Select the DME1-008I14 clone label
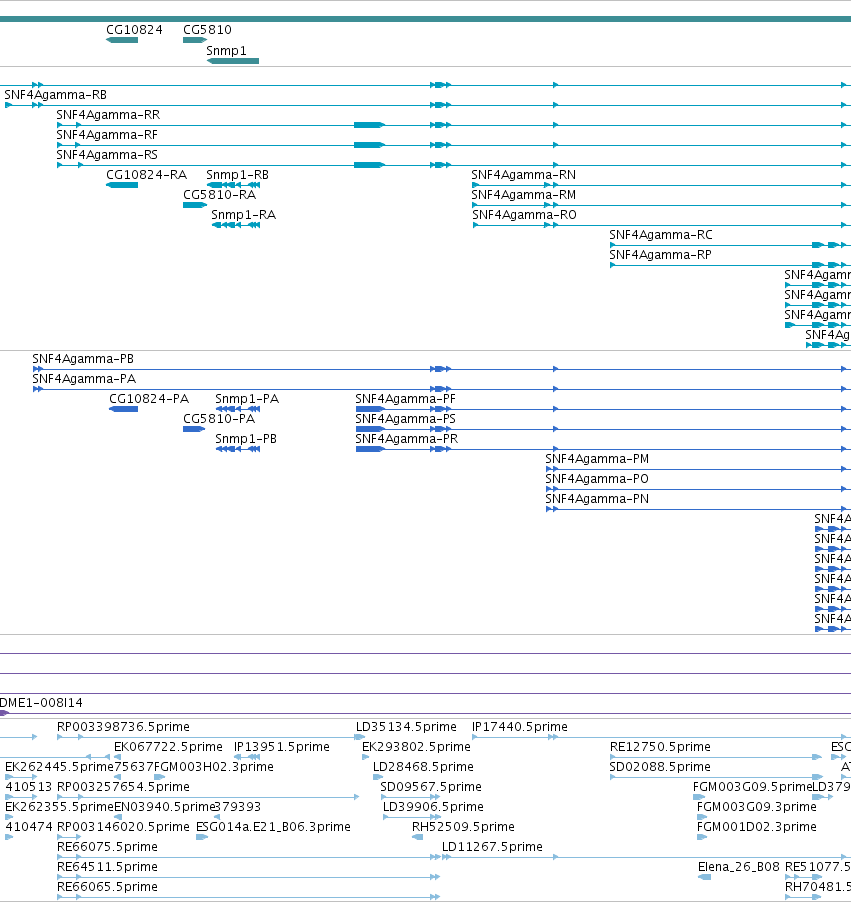Viewport: 851px width, 902px height. pyautogui.click(x=41, y=703)
